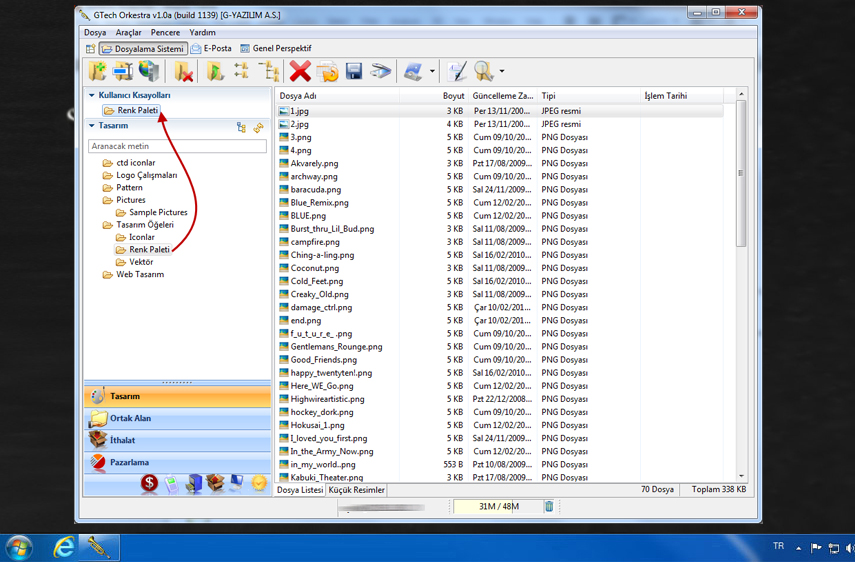Open the magnifier search dropdown arrow
Image resolution: width=855 pixels, height=562 pixels.
(x=501, y=71)
